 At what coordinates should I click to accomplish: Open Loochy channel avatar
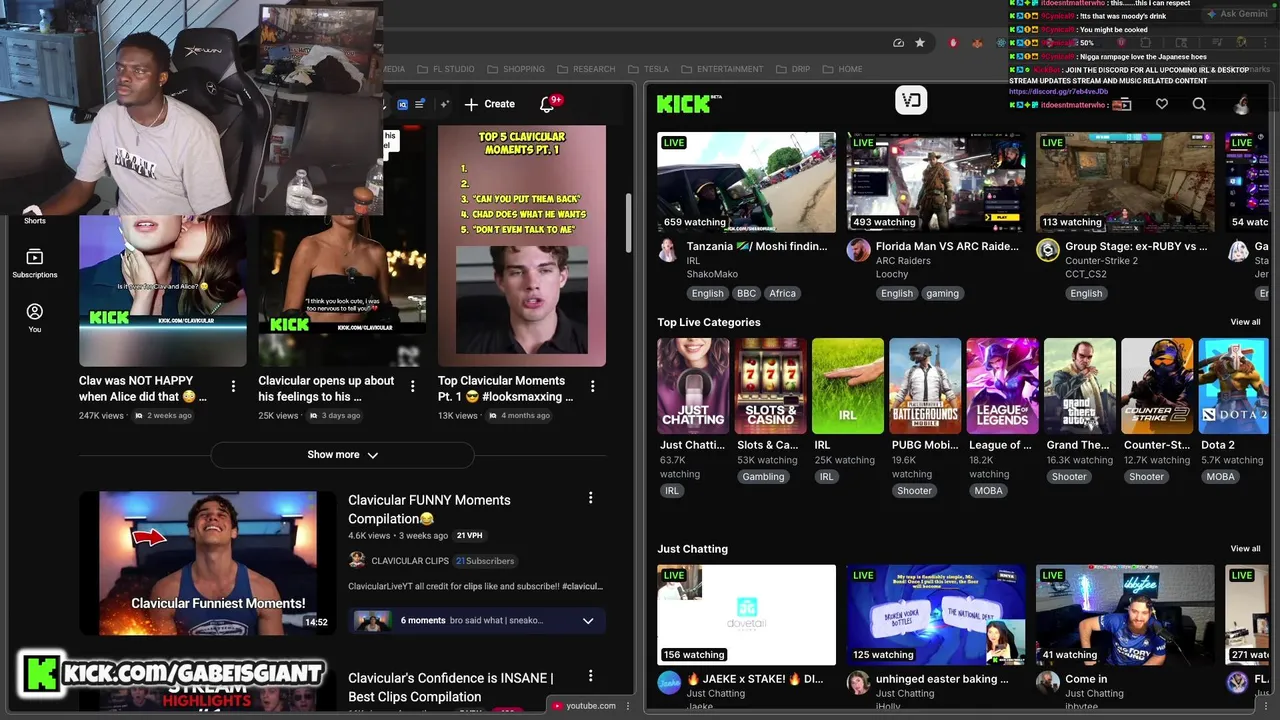tap(858, 251)
